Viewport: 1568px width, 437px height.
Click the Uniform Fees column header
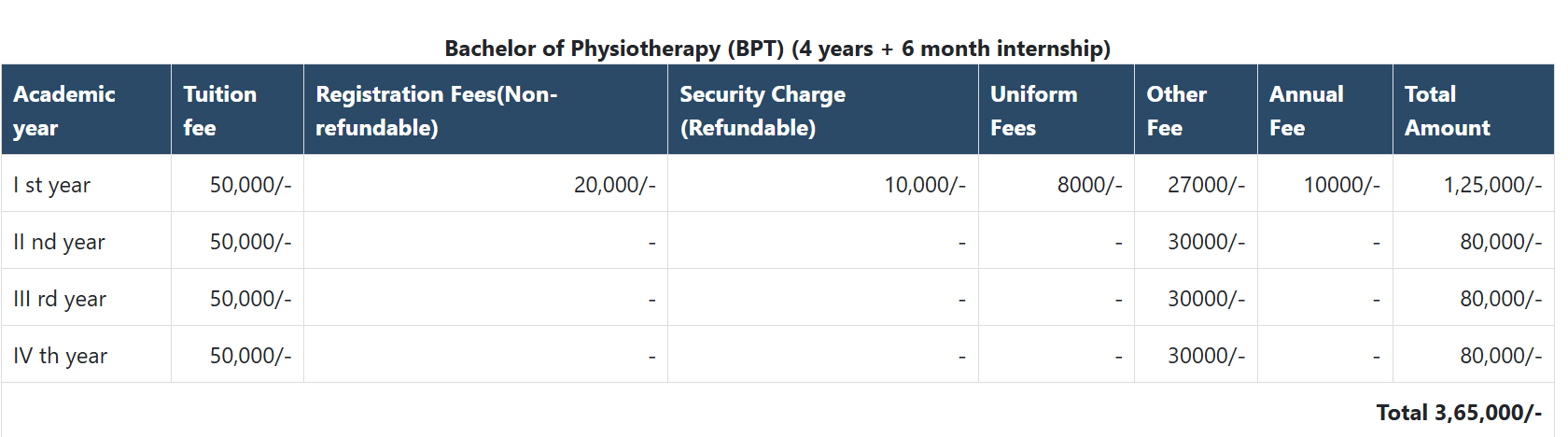pyautogui.click(x=1033, y=110)
